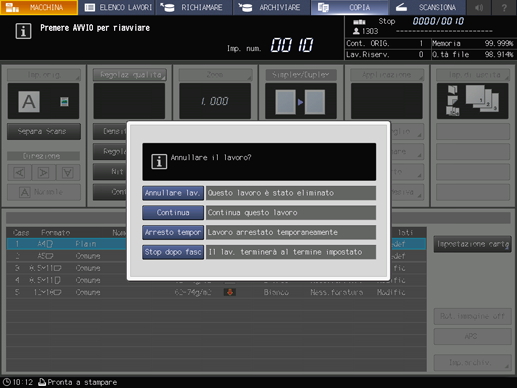This screenshot has width=517, height=388.
Task: Click the Separa Scans button
Action: tap(43, 131)
